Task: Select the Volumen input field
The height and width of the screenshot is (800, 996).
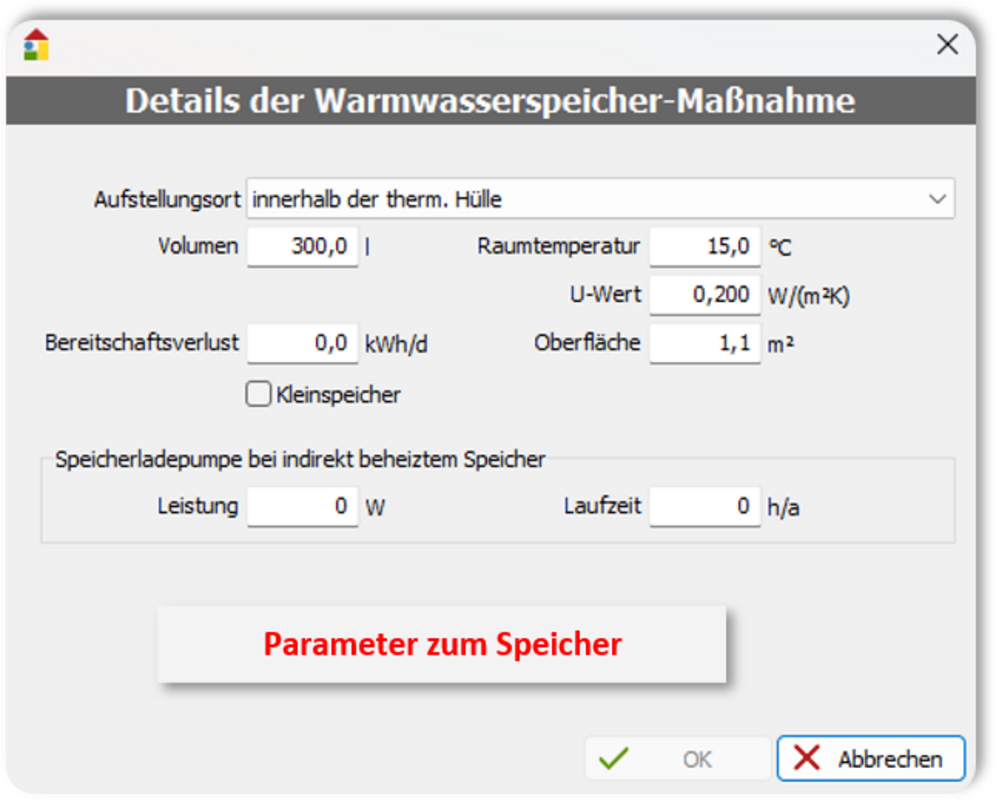Action: 302,246
